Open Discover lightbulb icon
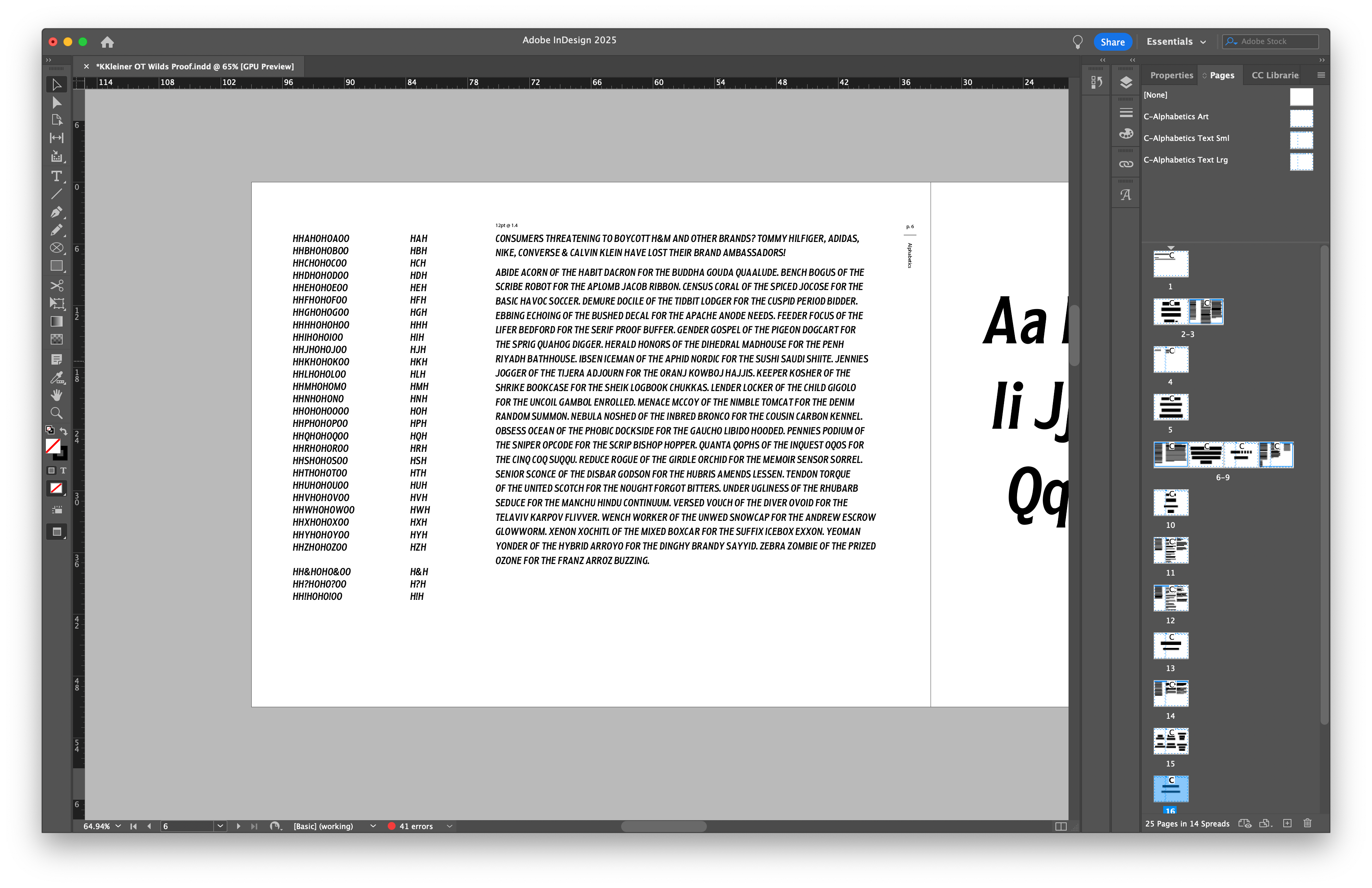Image resolution: width=1372 pixels, height=888 pixels. click(1077, 42)
